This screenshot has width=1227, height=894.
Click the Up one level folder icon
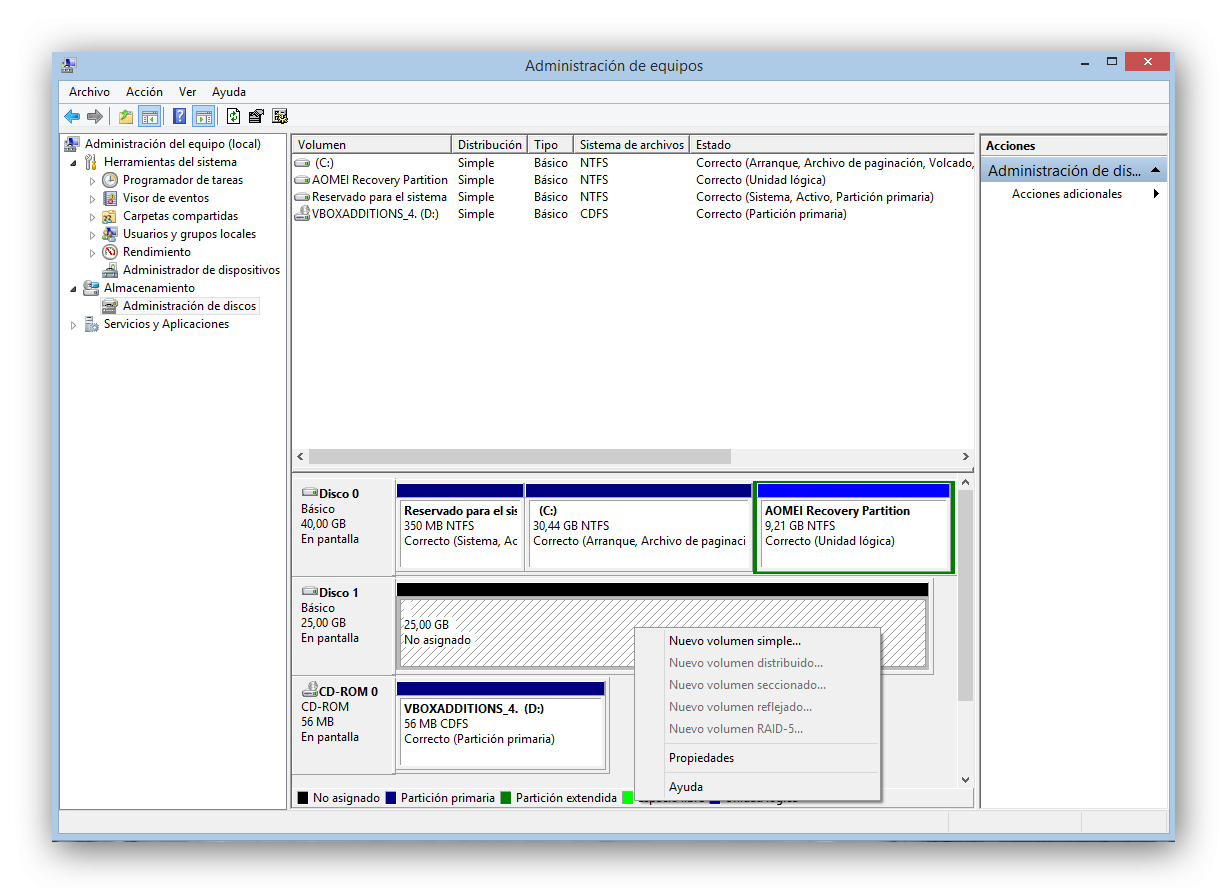tap(126, 116)
